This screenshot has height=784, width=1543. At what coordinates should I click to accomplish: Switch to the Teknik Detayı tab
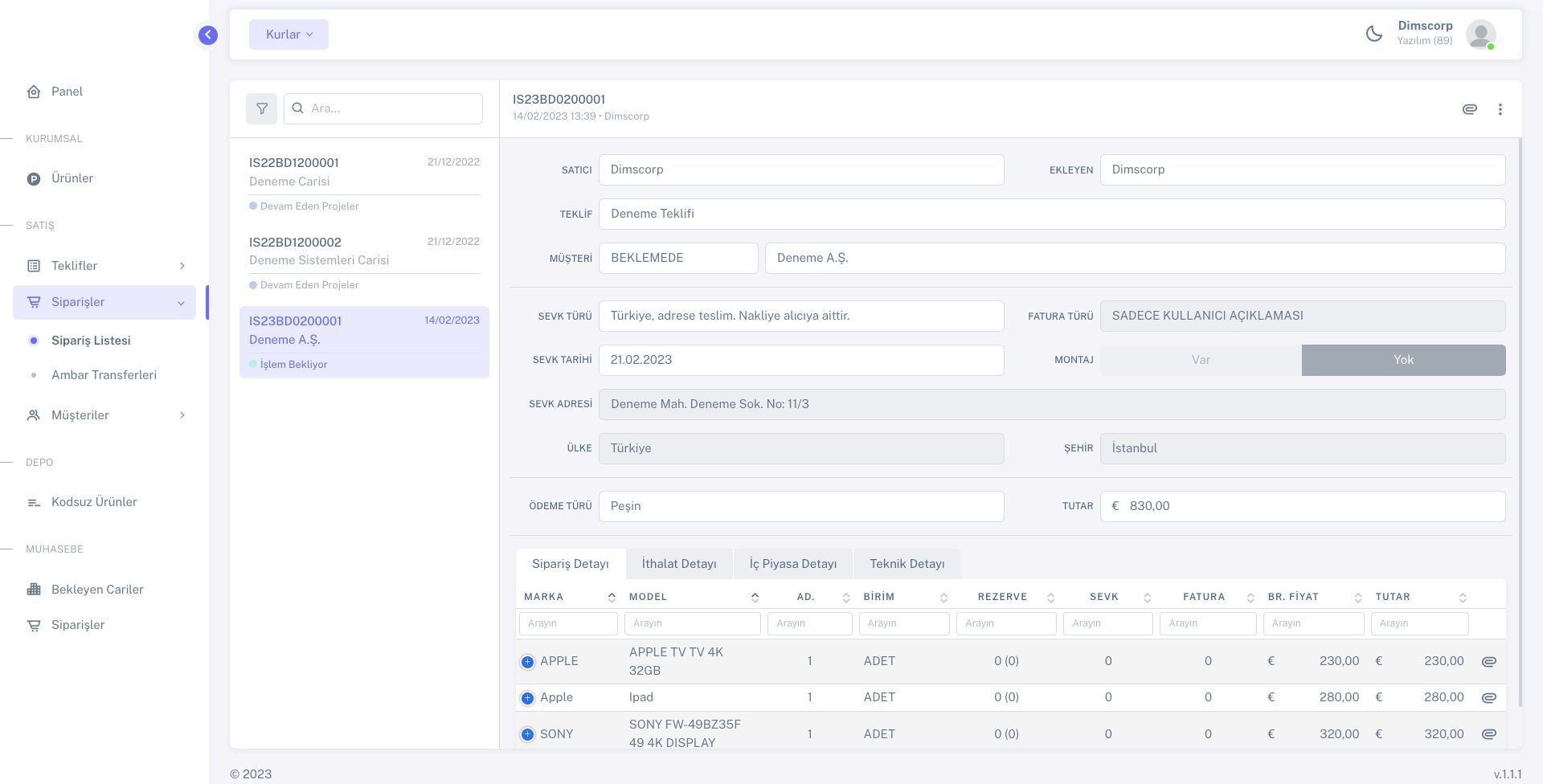click(907, 564)
